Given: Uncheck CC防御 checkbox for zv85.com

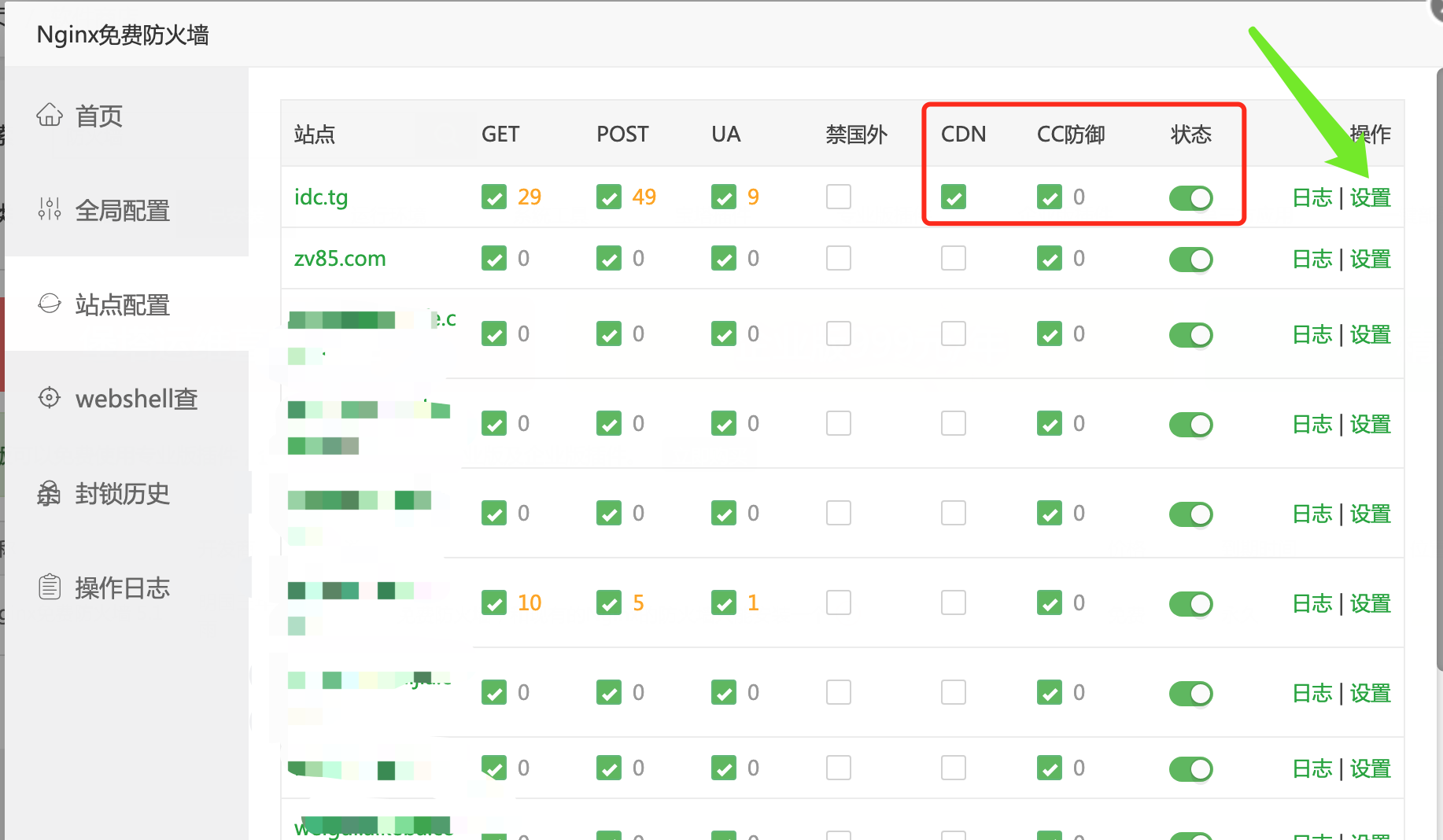Looking at the screenshot, I should (x=1050, y=259).
